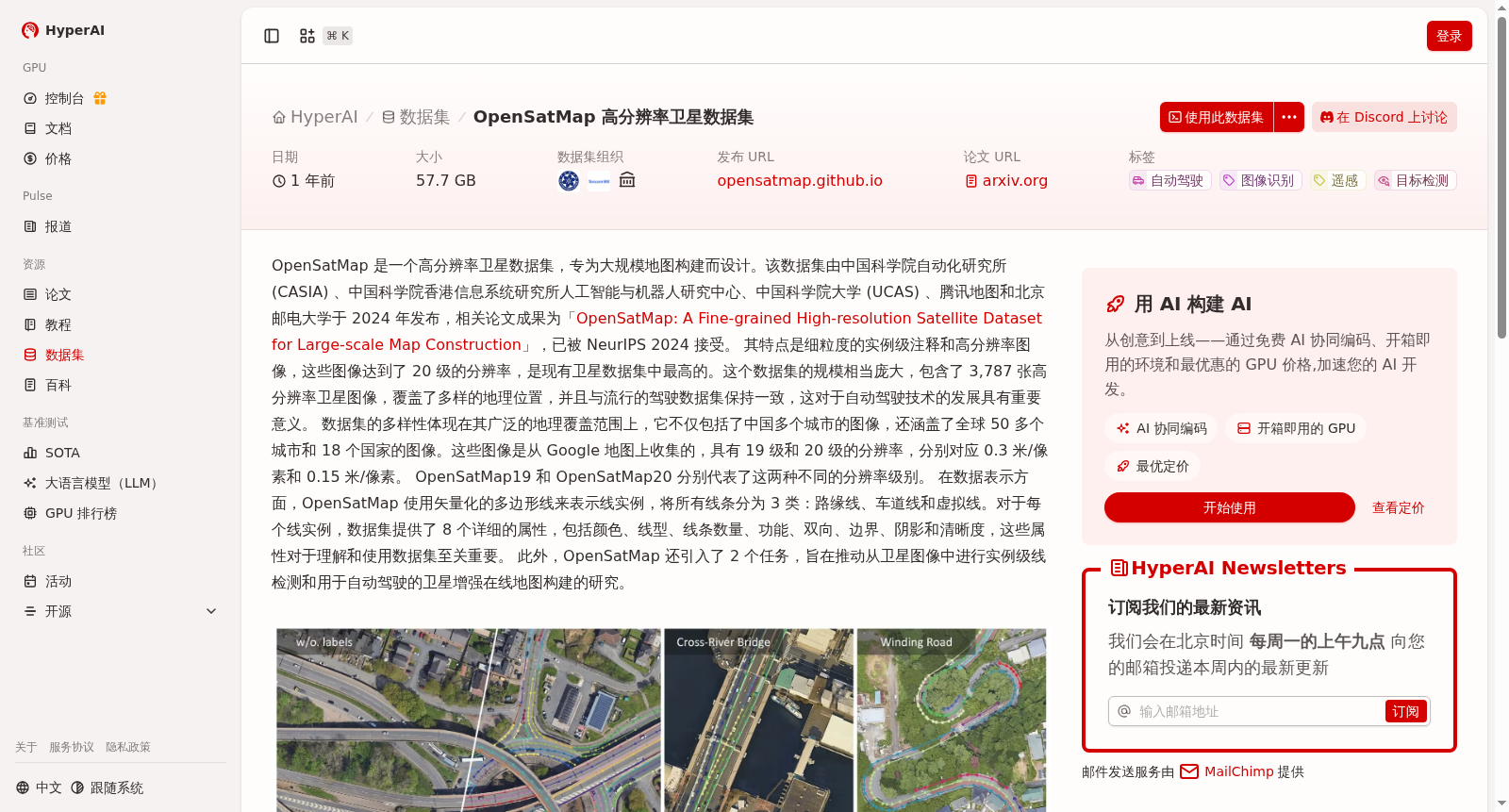Open opensatmap.github.io publish URL
The height and width of the screenshot is (812, 1509).
[800, 180]
